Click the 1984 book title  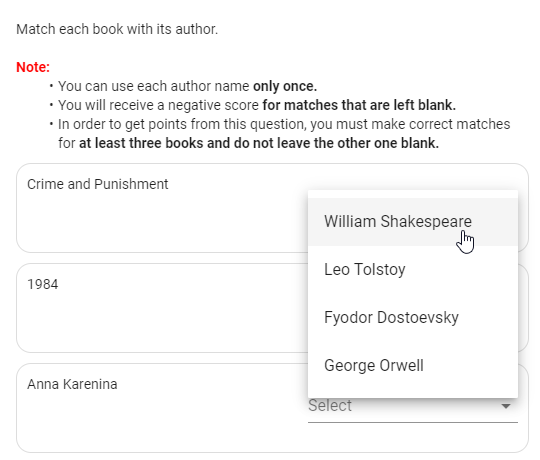43,284
